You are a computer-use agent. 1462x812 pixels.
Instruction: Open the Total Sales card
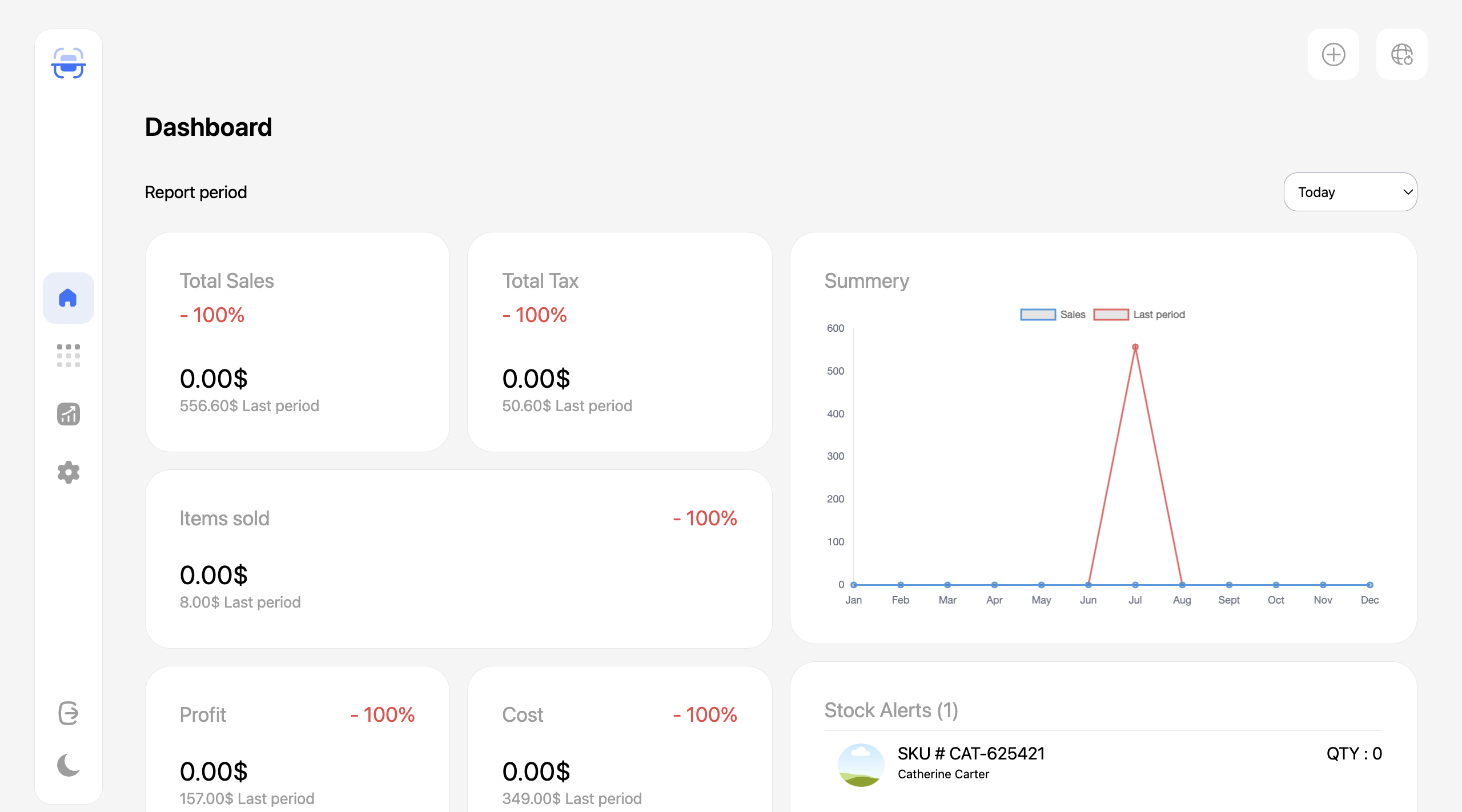(x=298, y=342)
